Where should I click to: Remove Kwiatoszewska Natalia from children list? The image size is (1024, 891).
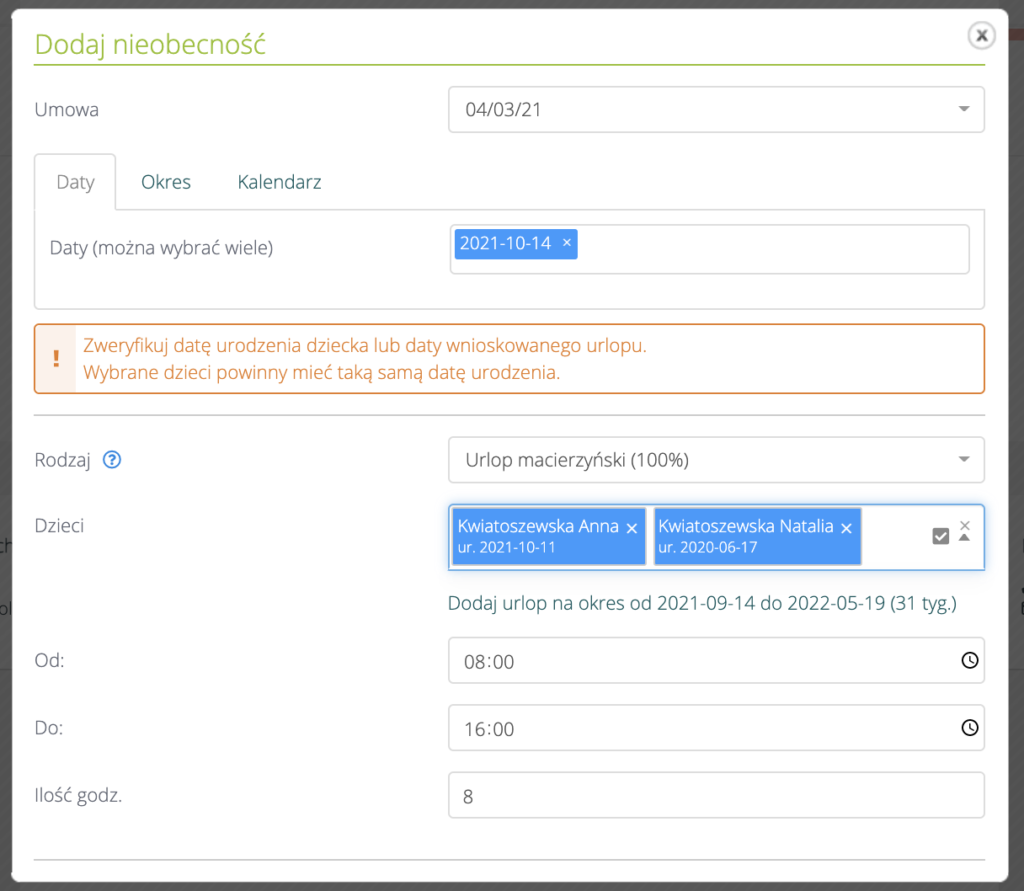[x=846, y=528]
